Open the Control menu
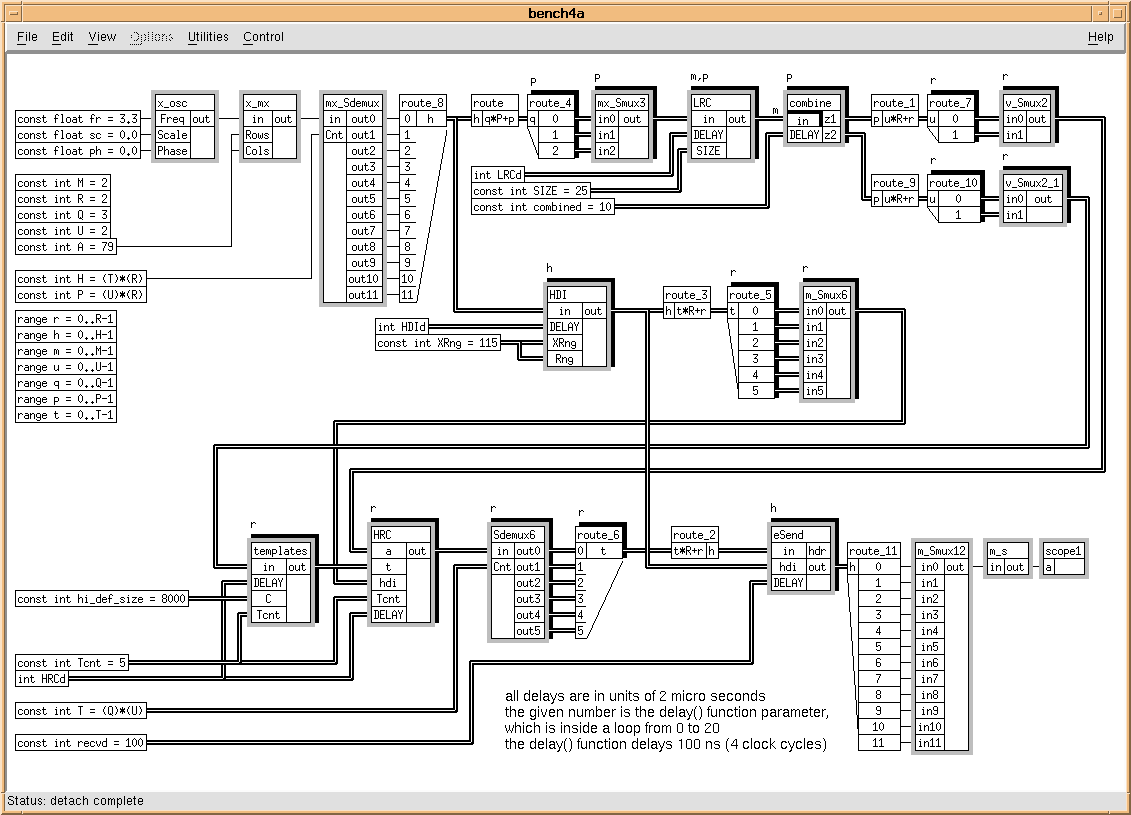This screenshot has height=815, width=1131. coord(264,37)
